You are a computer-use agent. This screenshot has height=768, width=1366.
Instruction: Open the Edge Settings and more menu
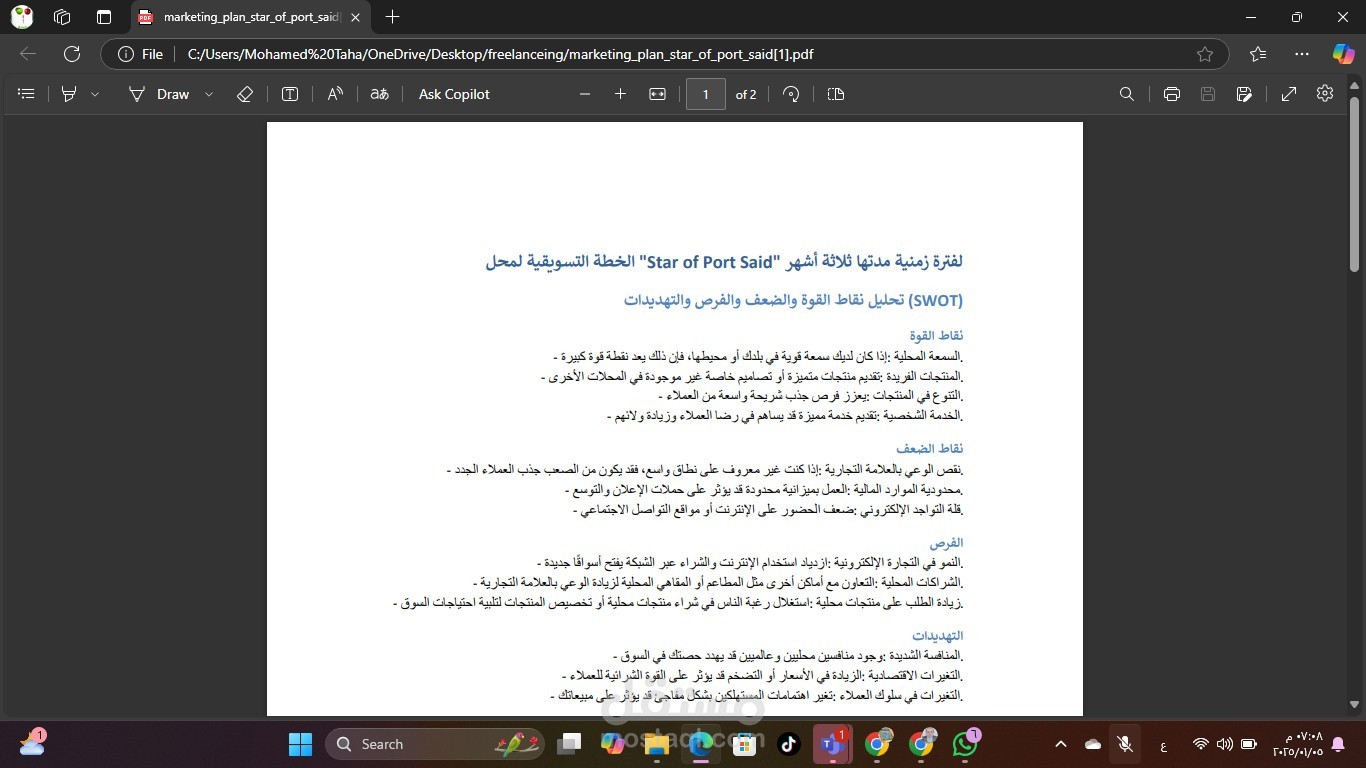(x=1301, y=54)
